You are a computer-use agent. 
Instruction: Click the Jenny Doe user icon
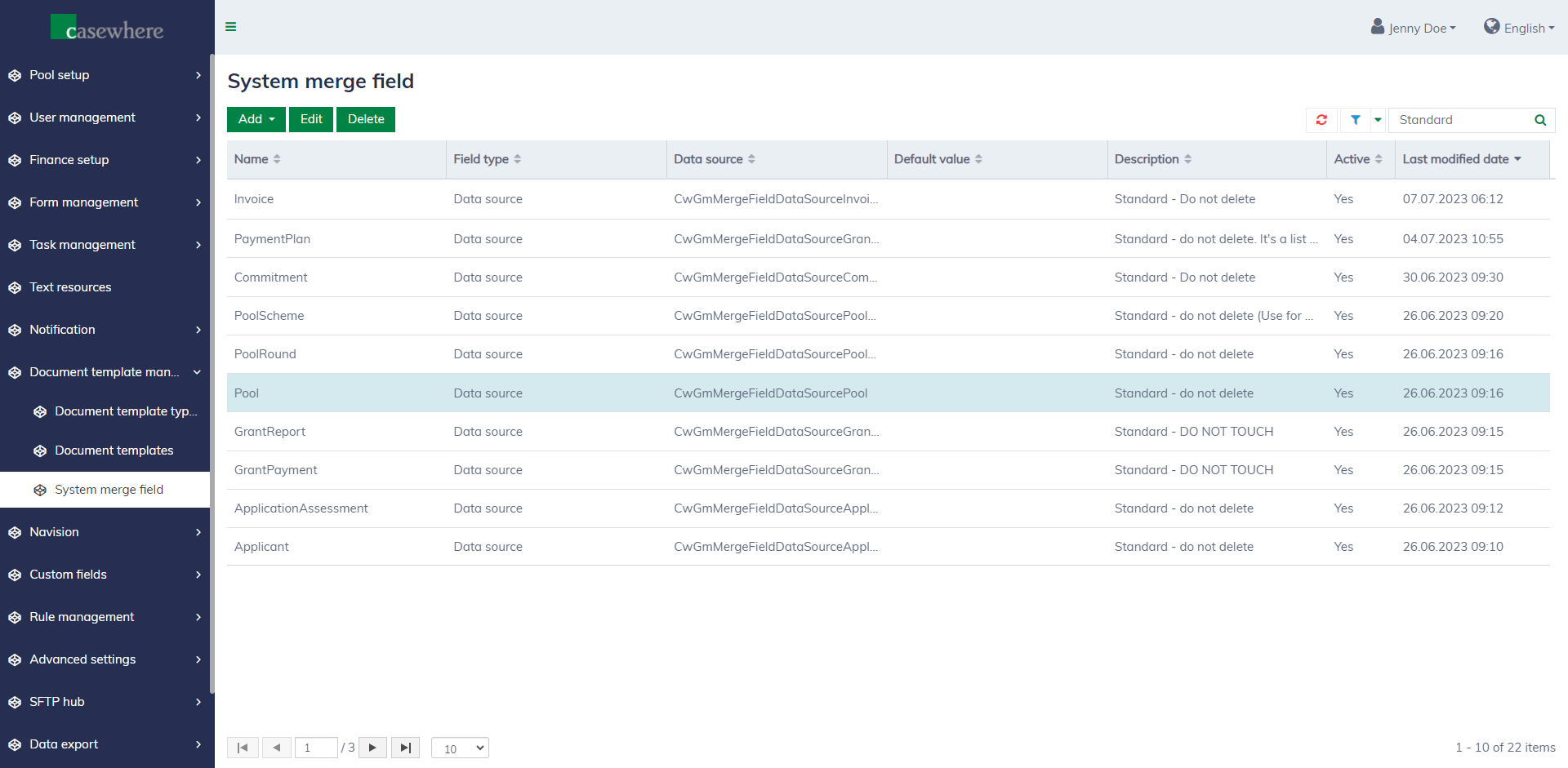click(x=1378, y=27)
